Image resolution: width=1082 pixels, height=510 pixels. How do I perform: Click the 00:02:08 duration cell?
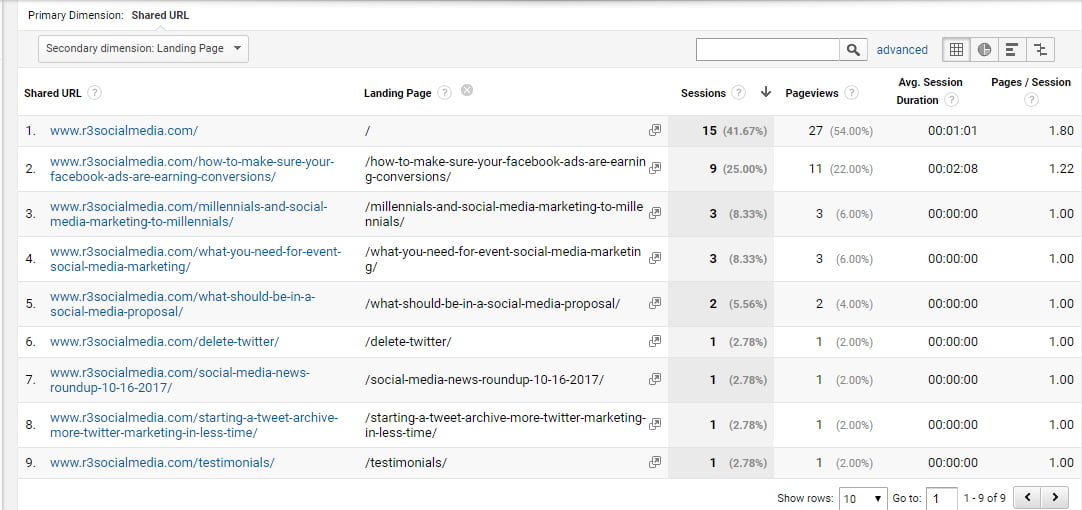tap(952, 169)
